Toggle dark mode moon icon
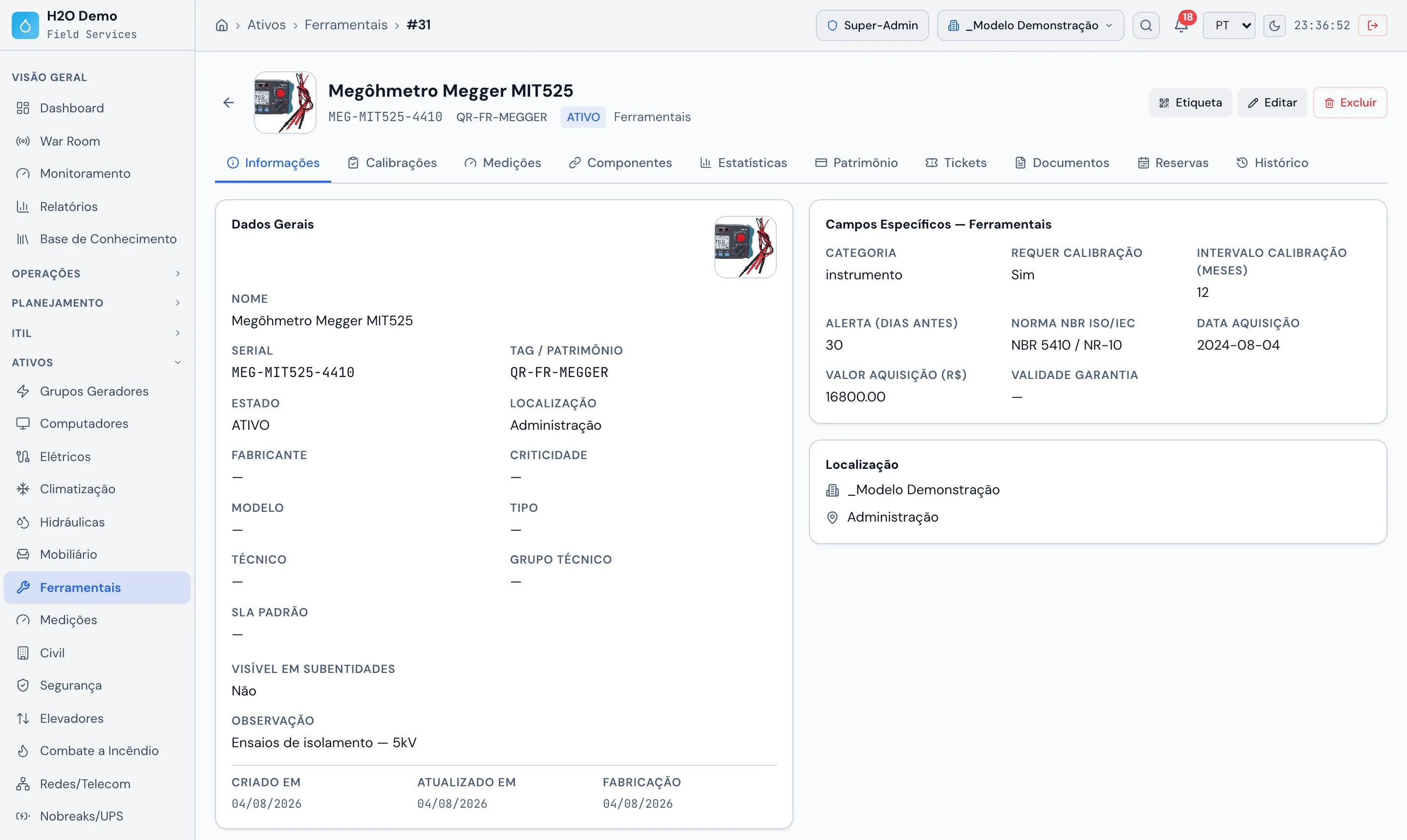The image size is (1407, 840). pos(1275,25)
